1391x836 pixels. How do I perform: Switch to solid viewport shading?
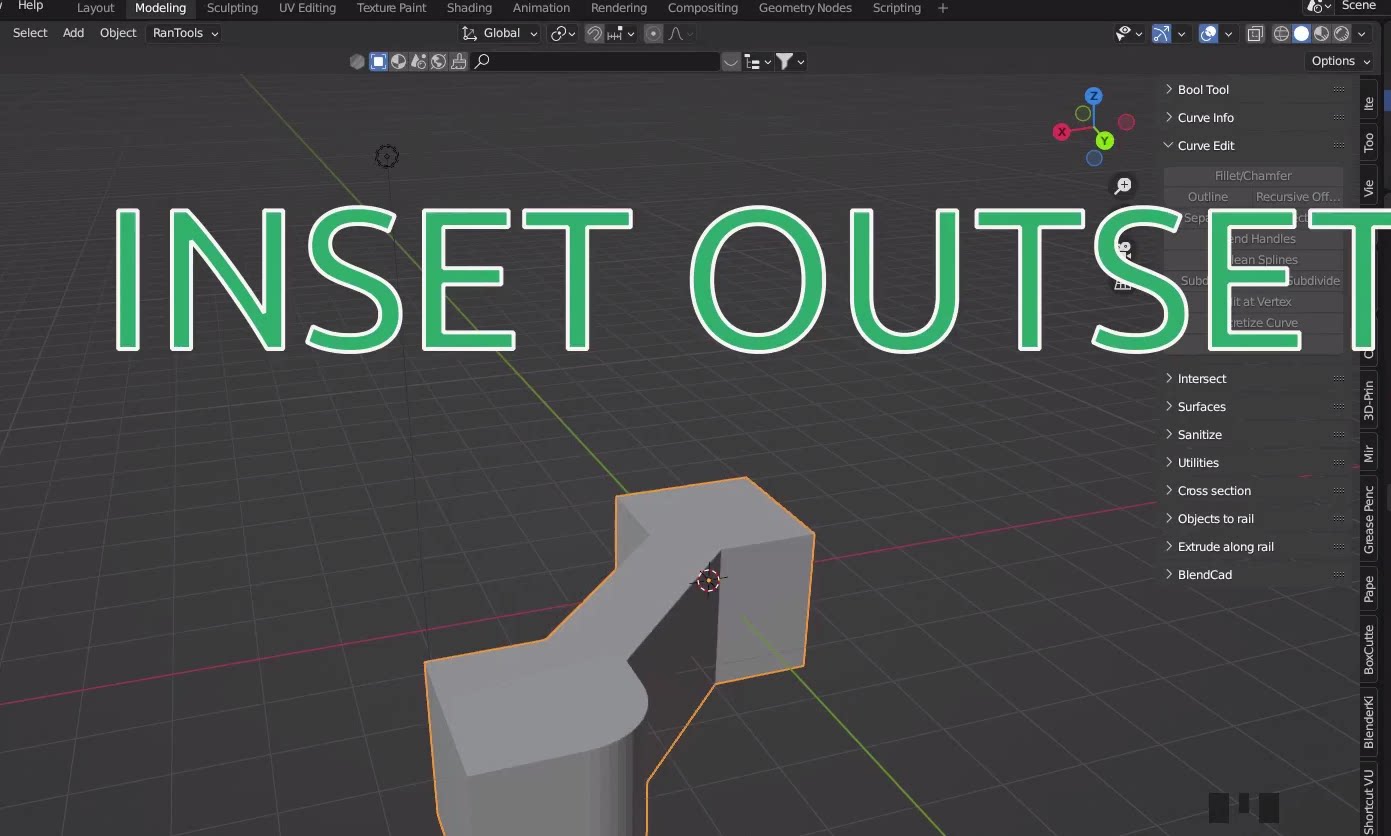tap(1301, 33)
